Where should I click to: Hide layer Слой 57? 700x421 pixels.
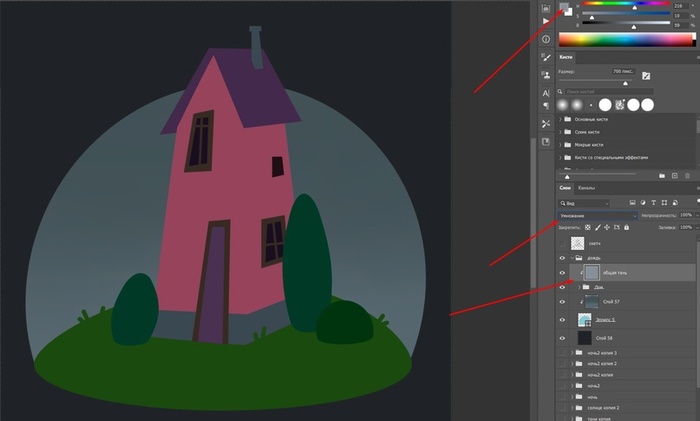tap(562, 302)
